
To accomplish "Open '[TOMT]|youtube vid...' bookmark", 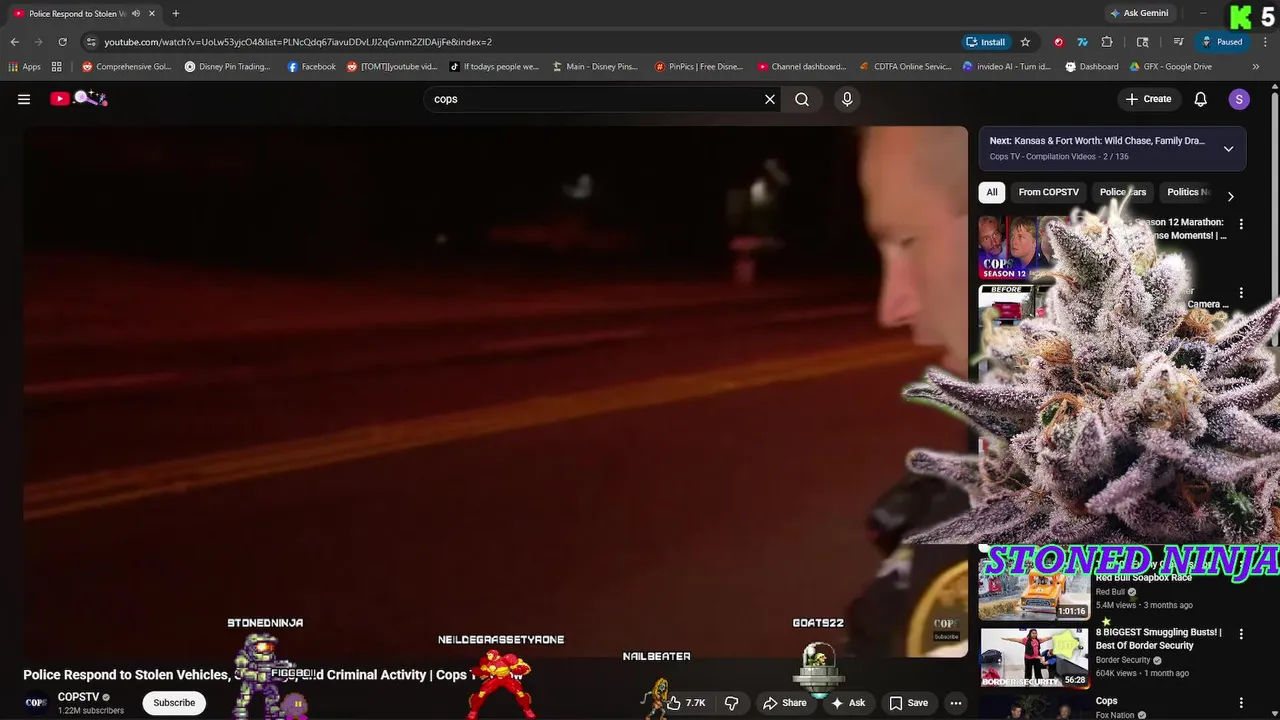I will (392, 67).
